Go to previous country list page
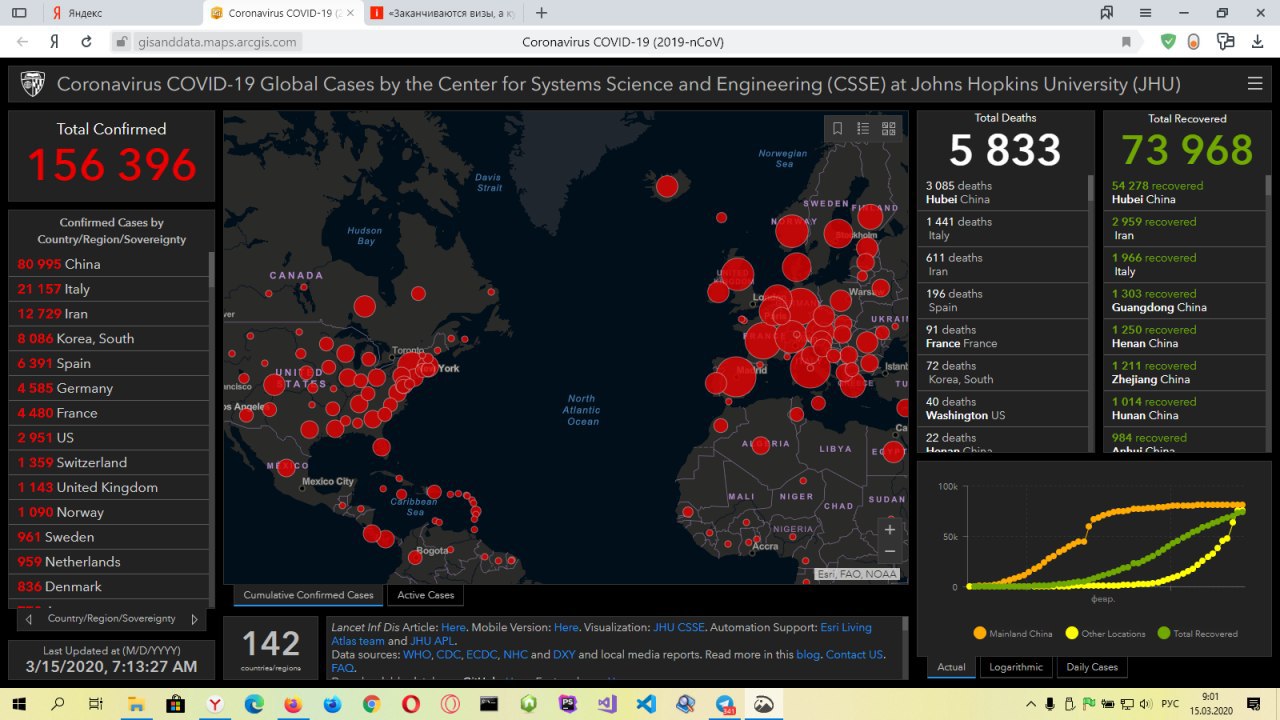 [x=29, y=620]
